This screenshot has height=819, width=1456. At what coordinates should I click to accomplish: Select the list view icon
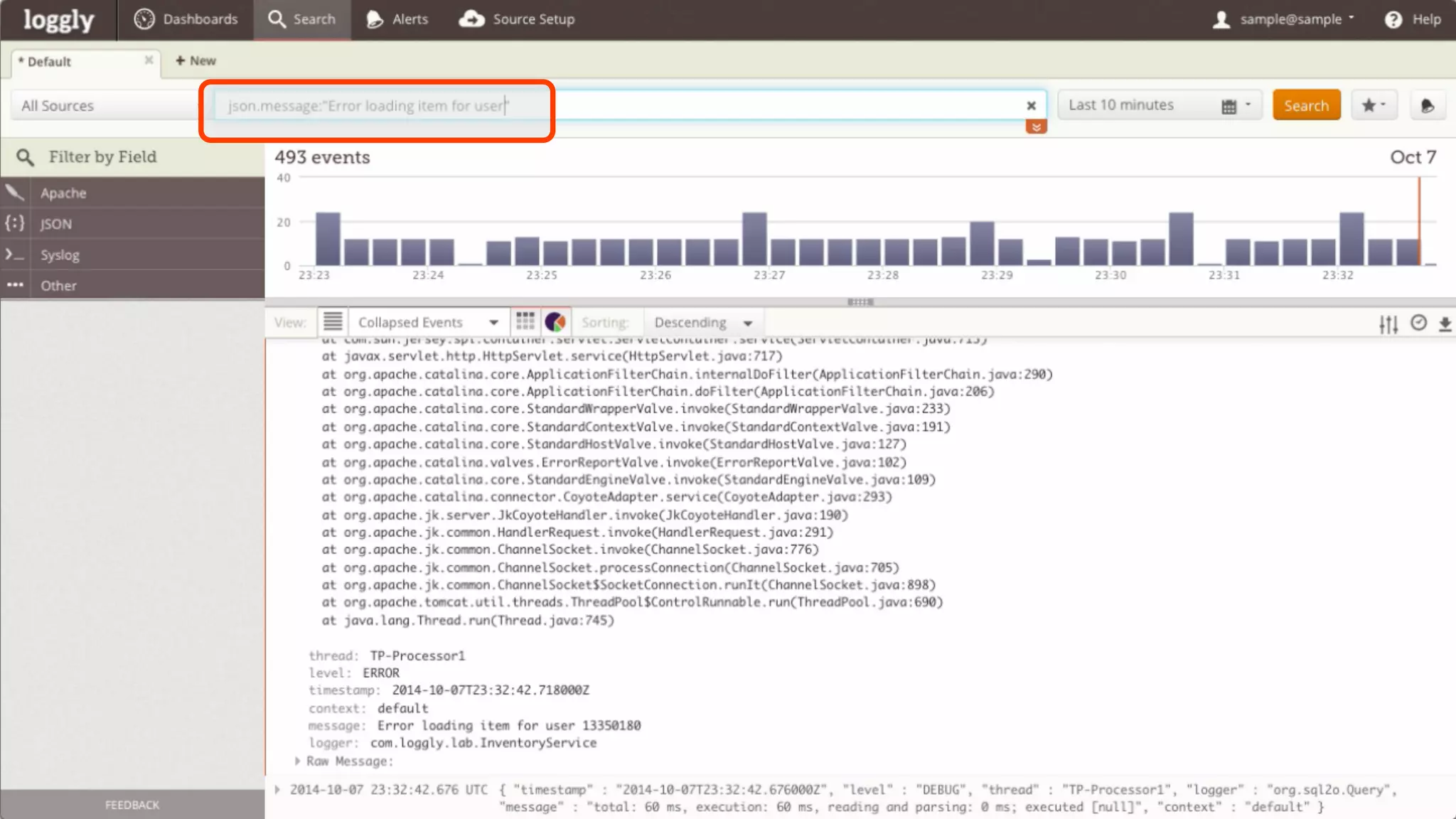(333, 322)
